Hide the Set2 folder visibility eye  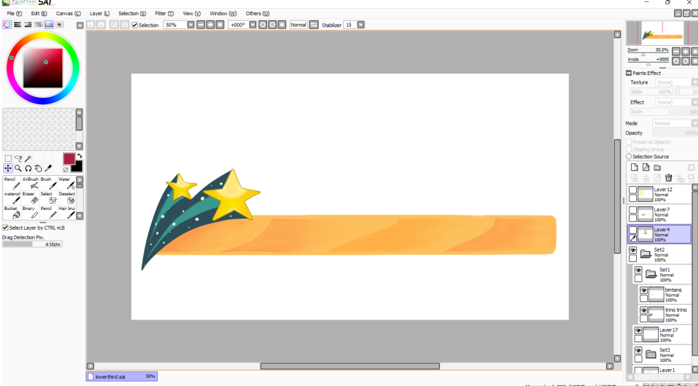pos(633,251)
